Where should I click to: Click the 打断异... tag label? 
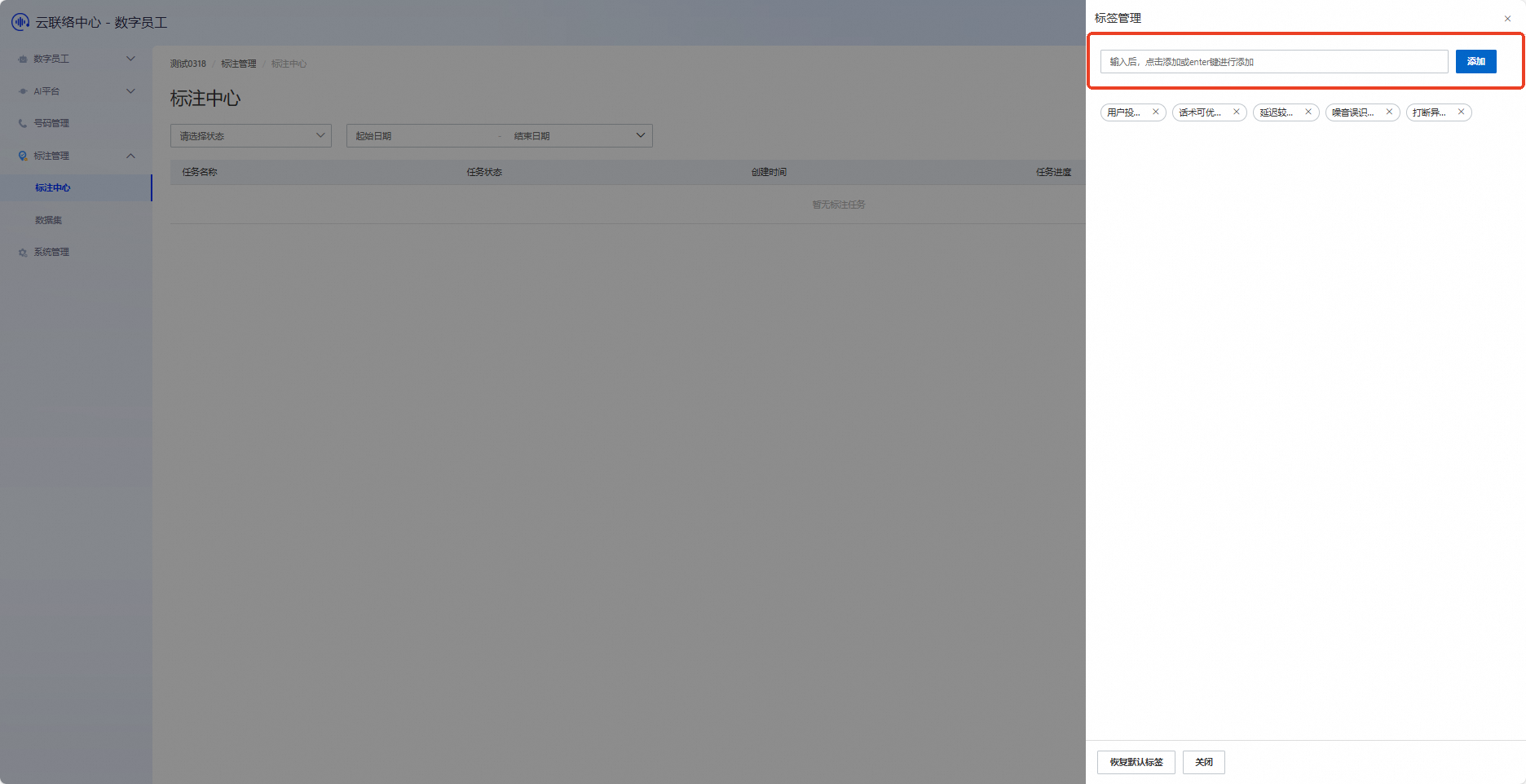[x=1430, y=112]
